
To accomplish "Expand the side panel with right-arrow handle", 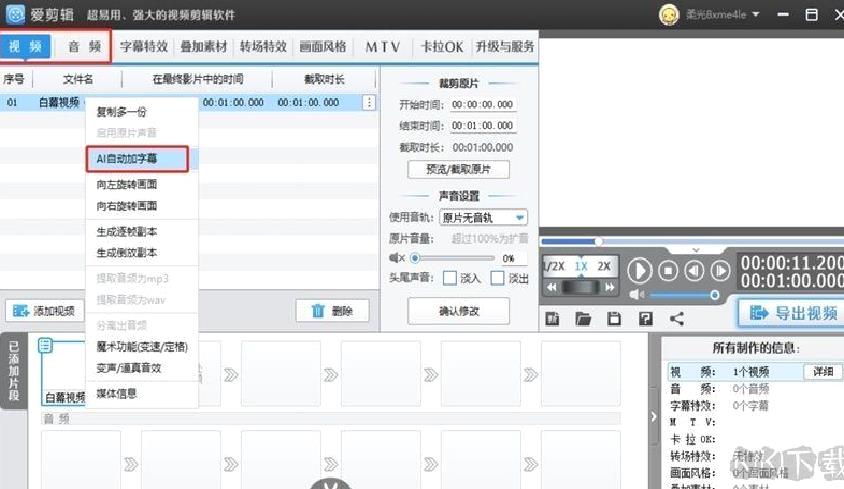I will [653, 416].
